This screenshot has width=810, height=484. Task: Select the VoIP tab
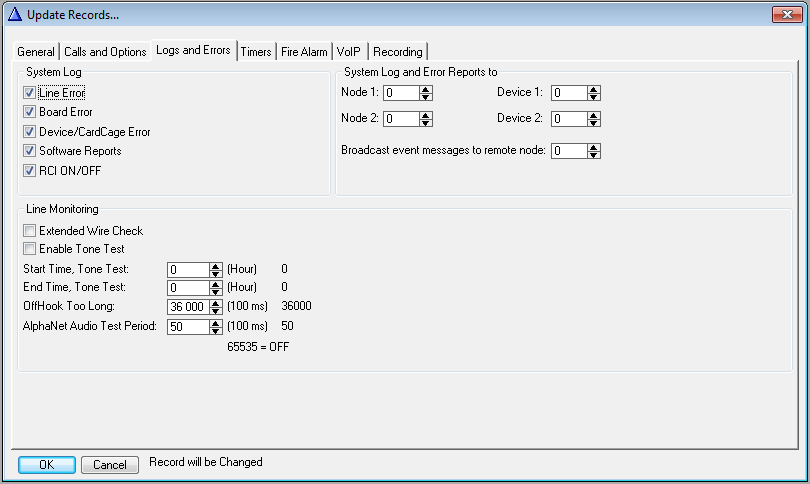click(x=349, y=52)
